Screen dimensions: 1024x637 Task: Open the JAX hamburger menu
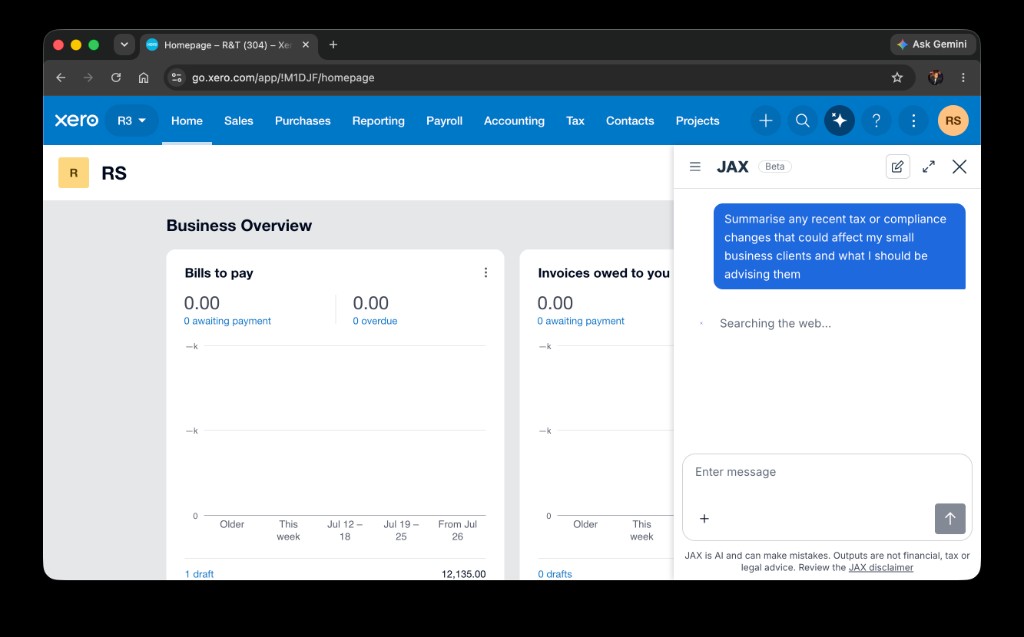pos(695,167)
